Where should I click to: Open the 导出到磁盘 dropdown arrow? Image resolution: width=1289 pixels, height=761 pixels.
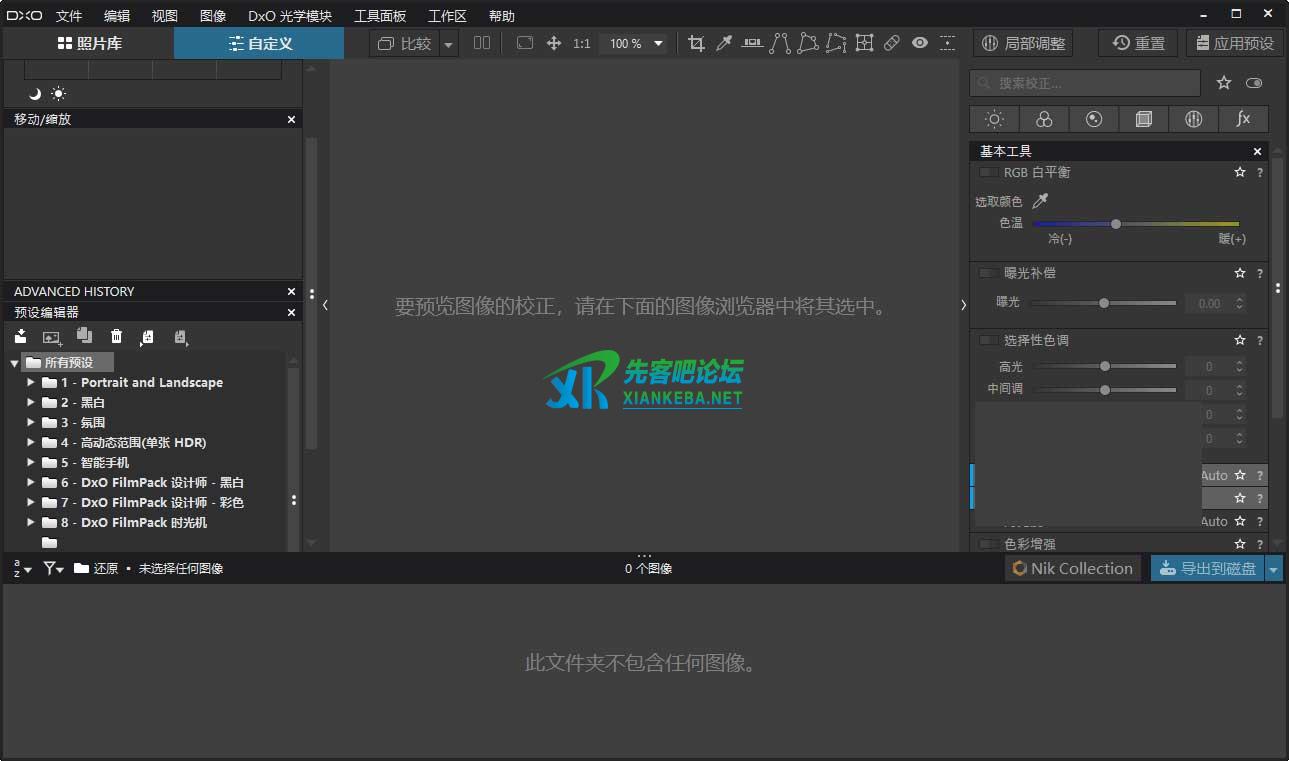point(1274,569)
